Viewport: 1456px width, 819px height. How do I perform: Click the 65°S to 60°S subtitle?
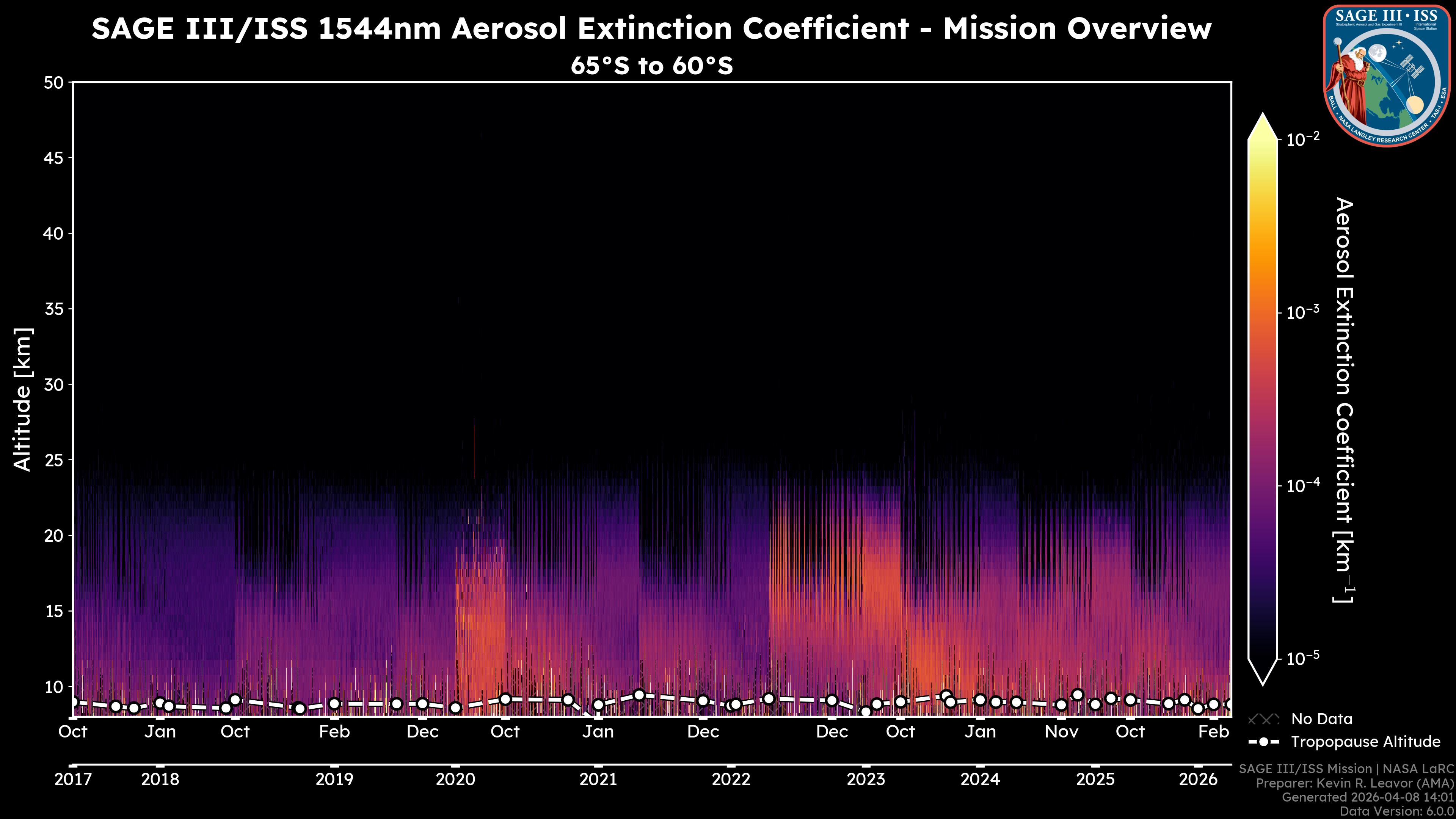coord(651,66)
